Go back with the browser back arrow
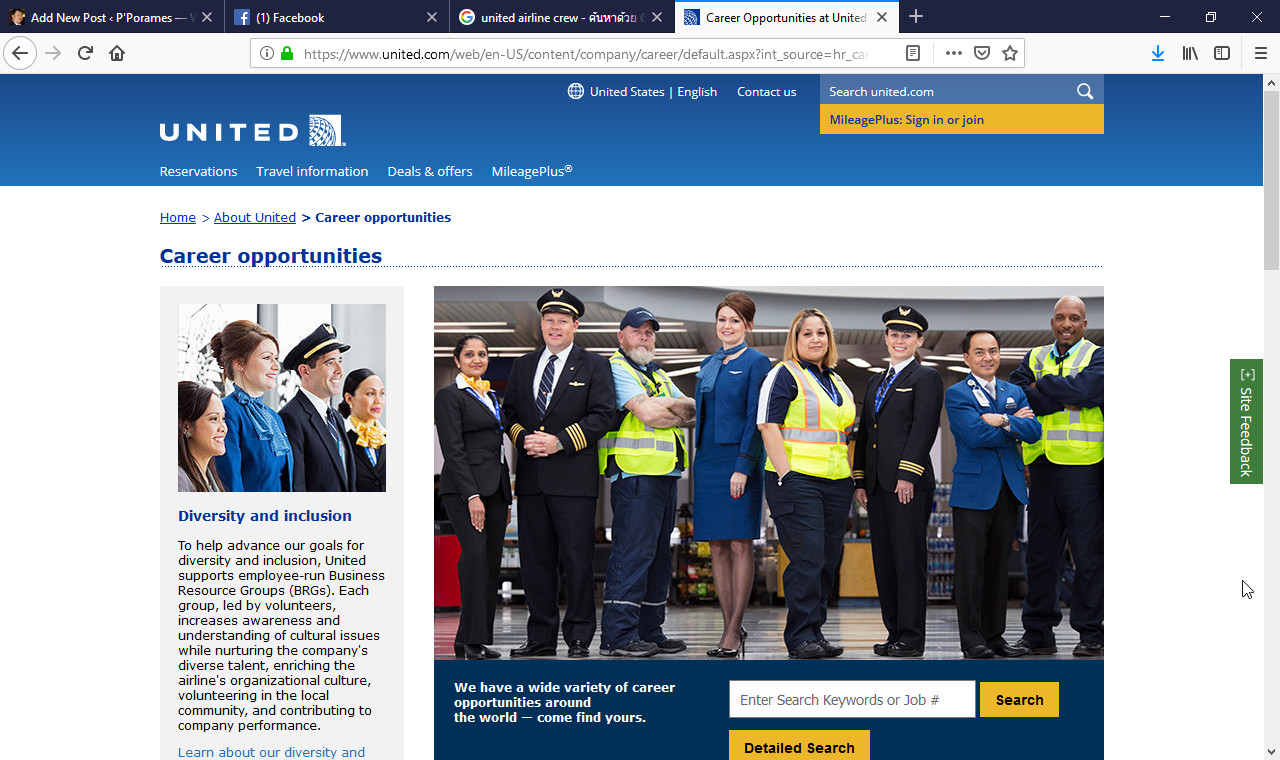This screenshot has height=760, width=1280. [20, 53]
